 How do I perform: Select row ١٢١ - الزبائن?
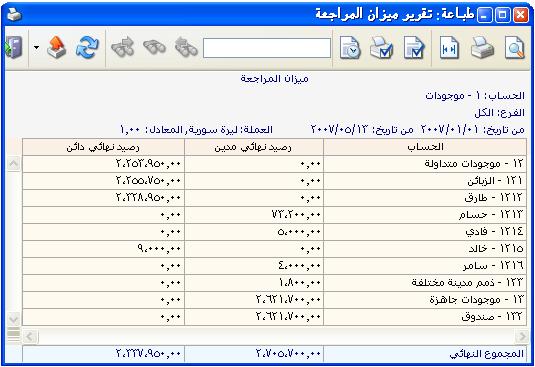click(274, 181)
